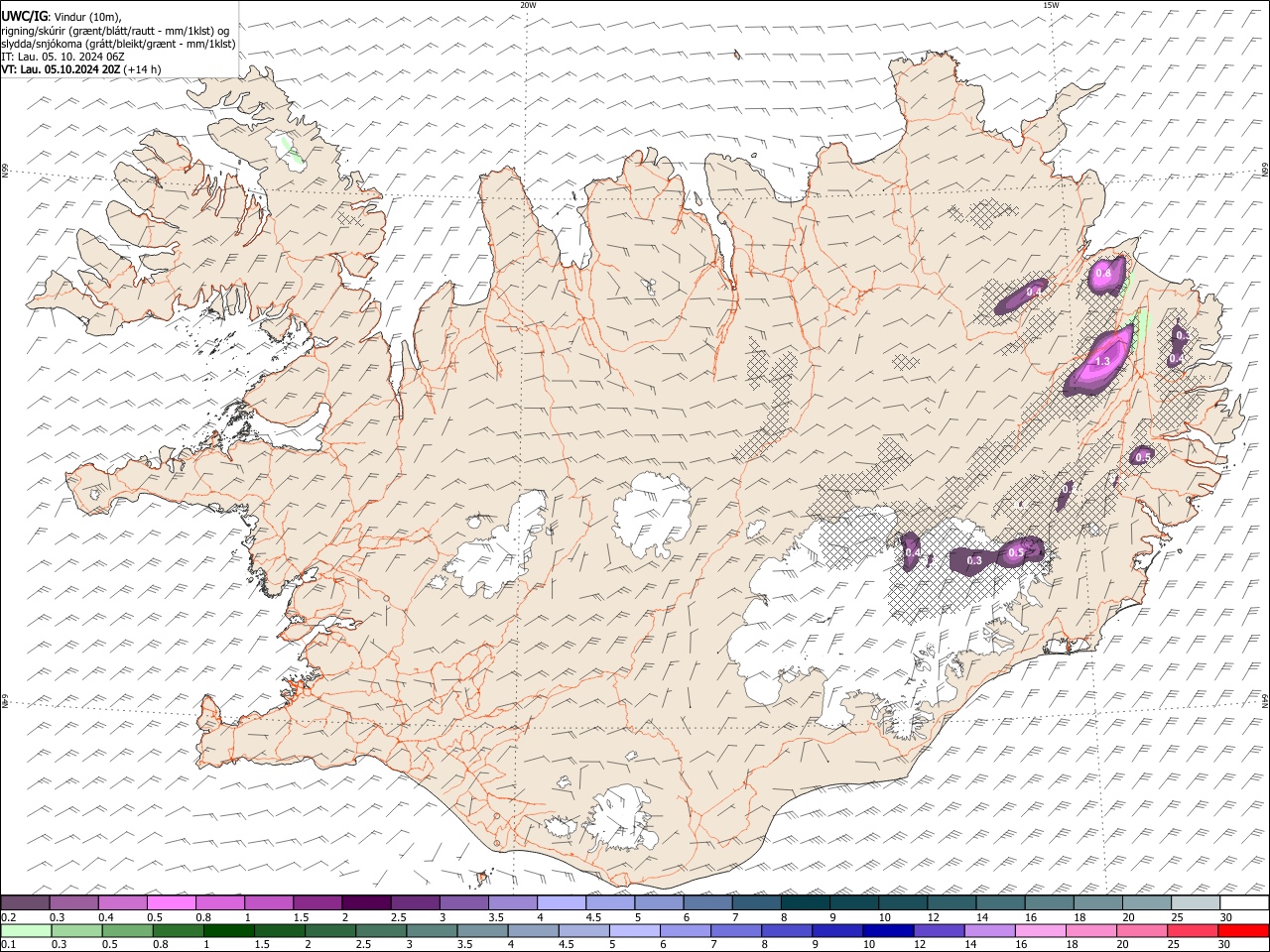Click the UWC/IG title text

click(x=25, y=17)
